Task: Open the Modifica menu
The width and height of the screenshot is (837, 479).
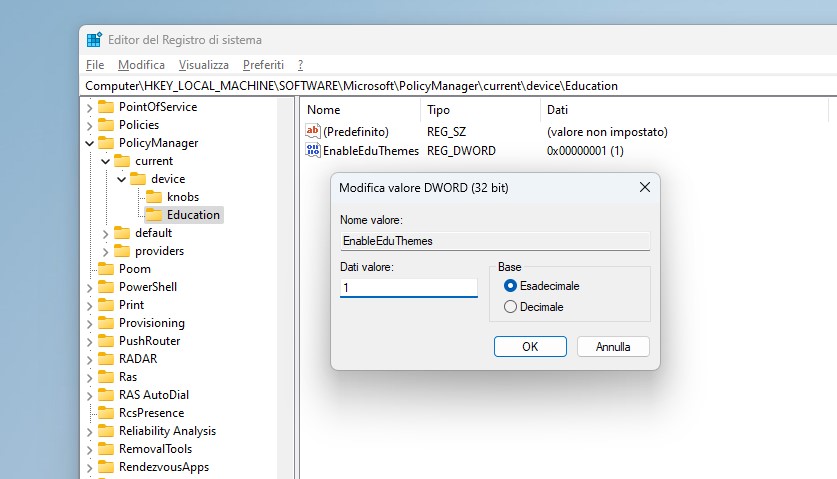Action: pyautogui.click(x=141, y=65)
